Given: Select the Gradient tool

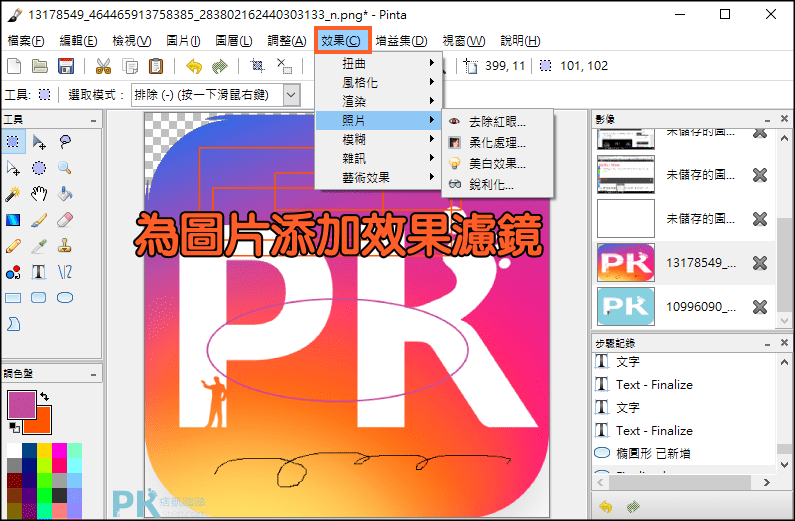Looking at the screenshot, I should (13, 220).
